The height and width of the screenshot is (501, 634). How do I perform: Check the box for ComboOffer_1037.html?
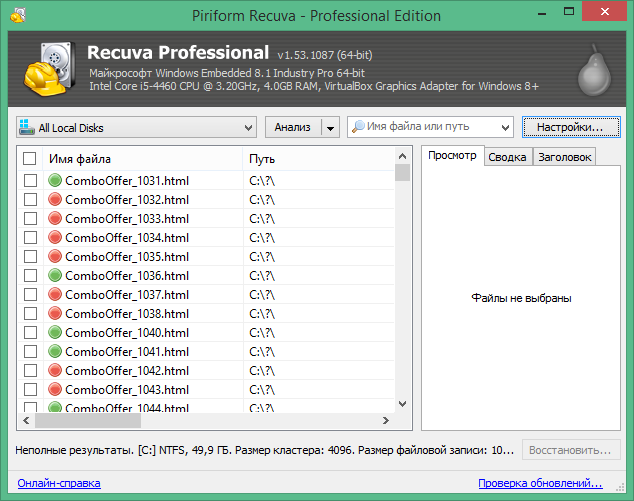pyautogui.click(x=30, y=294)
